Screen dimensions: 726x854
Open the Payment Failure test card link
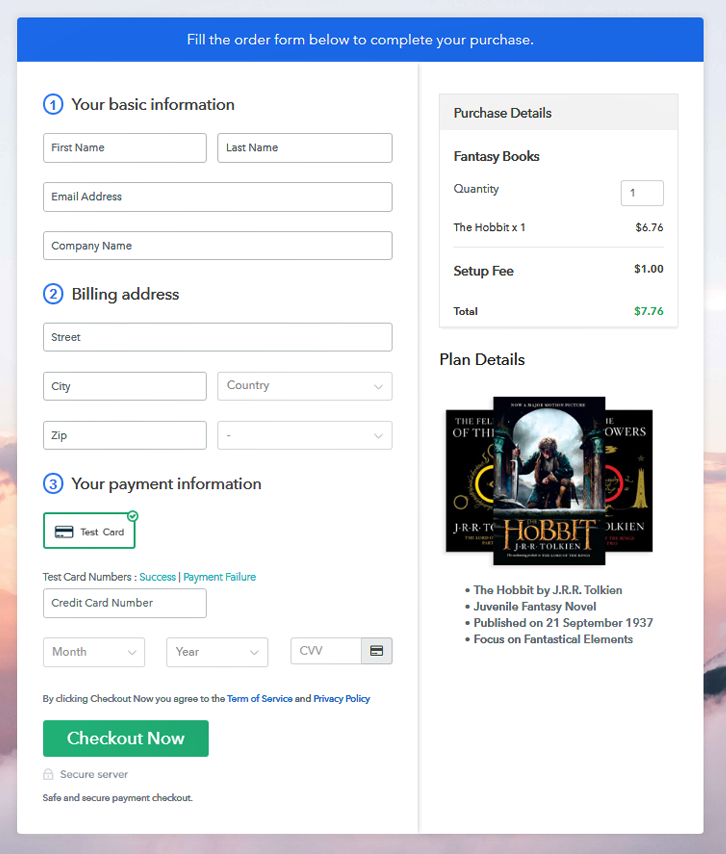219,577
